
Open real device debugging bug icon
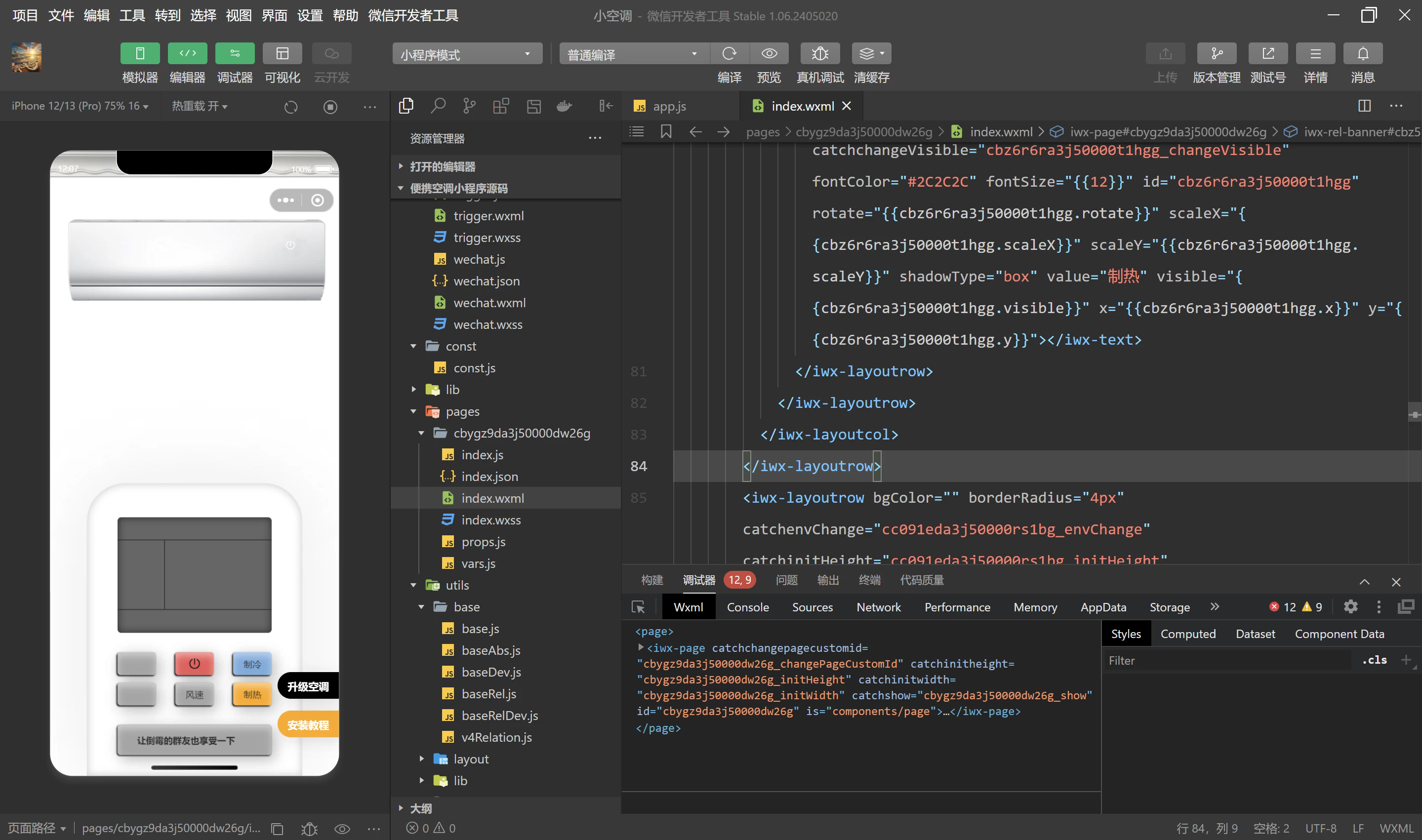click(x=820, y=54)
